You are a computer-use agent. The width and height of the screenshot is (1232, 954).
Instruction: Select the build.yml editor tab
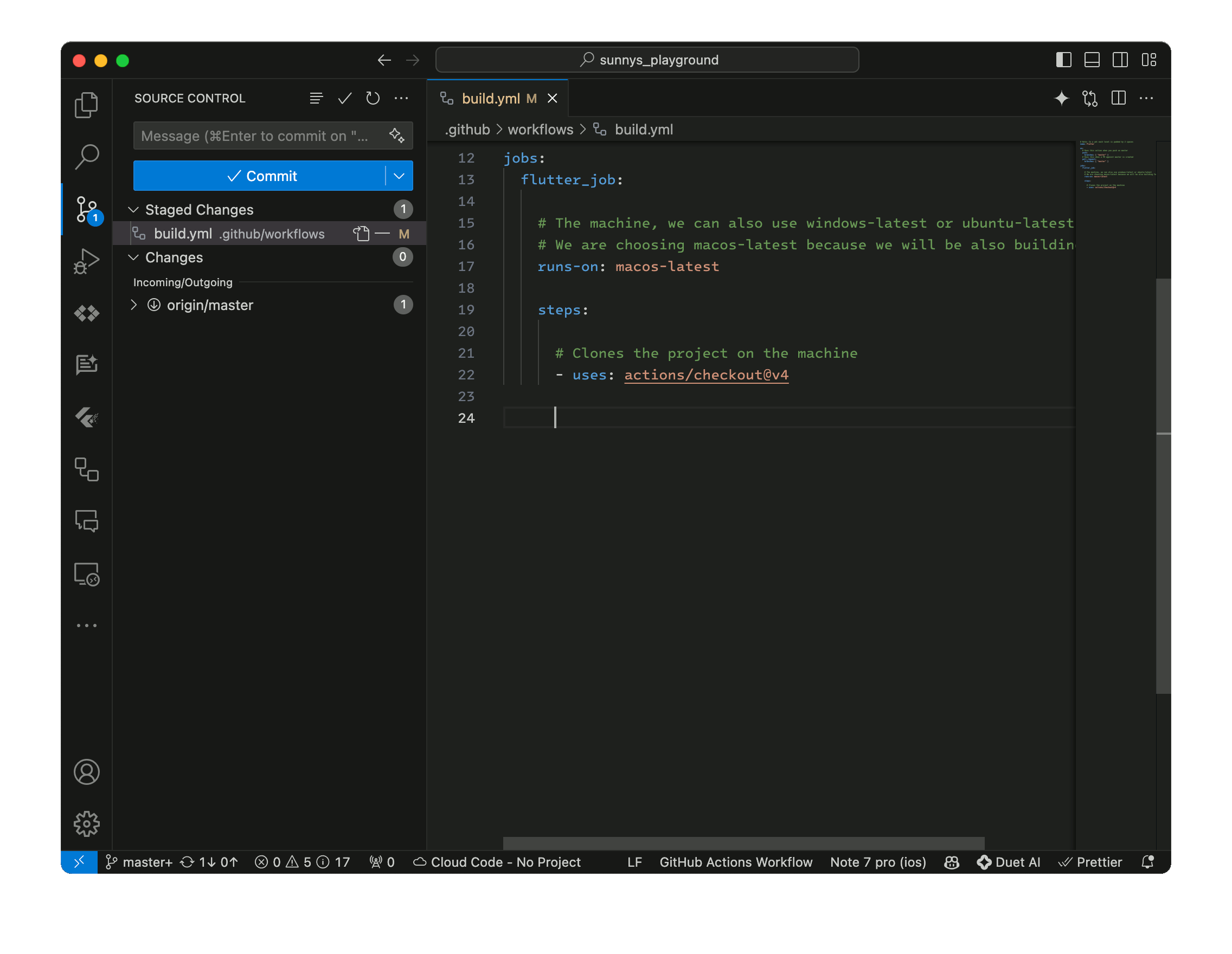[x=497, y=99]
